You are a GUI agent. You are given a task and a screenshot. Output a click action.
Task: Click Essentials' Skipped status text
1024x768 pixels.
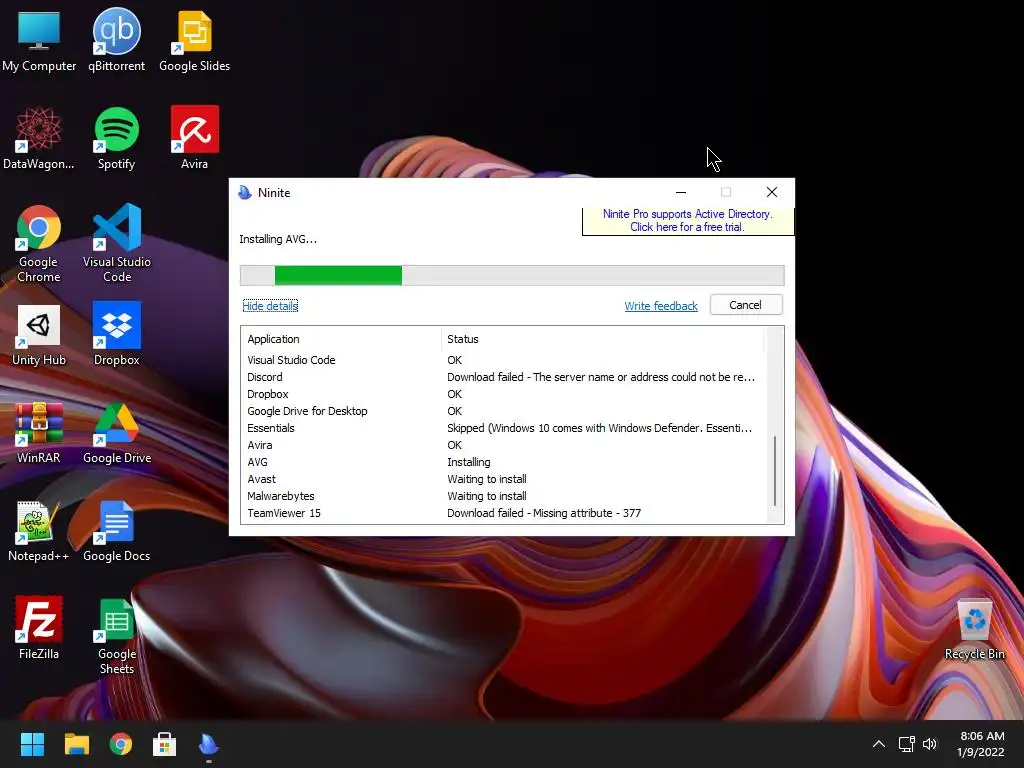tap(600, 428)
